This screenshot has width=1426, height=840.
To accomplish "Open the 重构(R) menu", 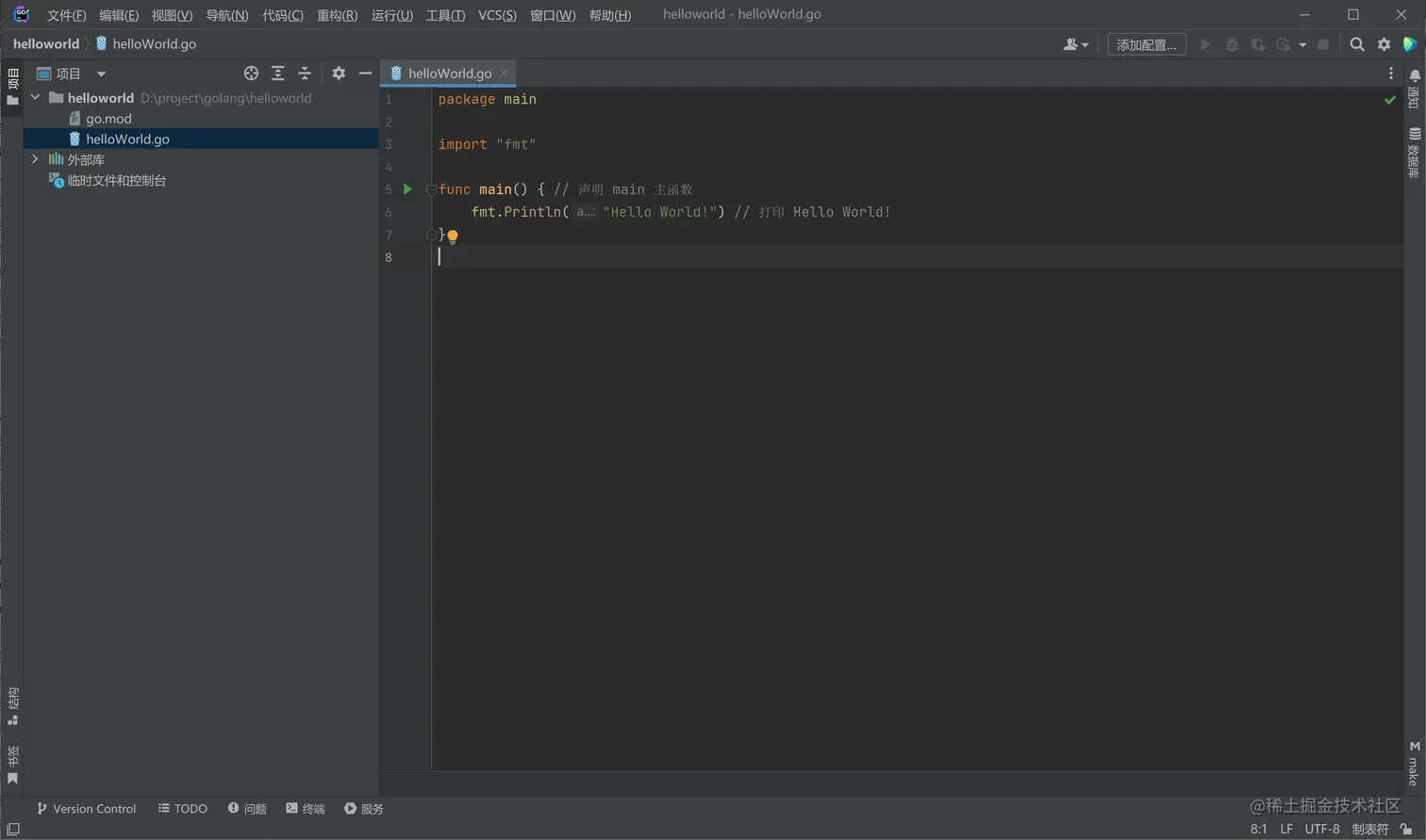I will coord(338,15).
